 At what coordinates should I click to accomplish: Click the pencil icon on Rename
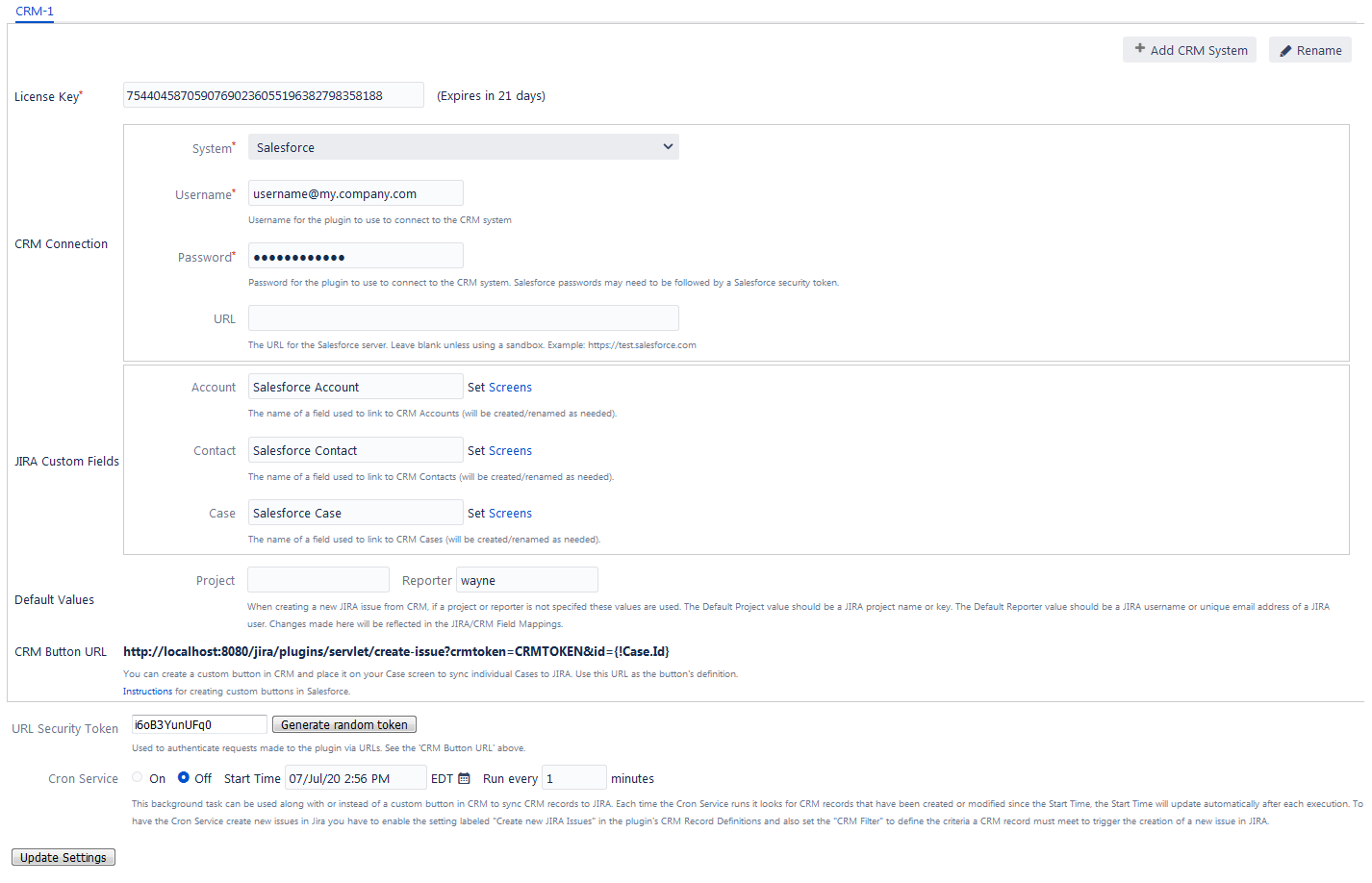tap(1285, 51)
